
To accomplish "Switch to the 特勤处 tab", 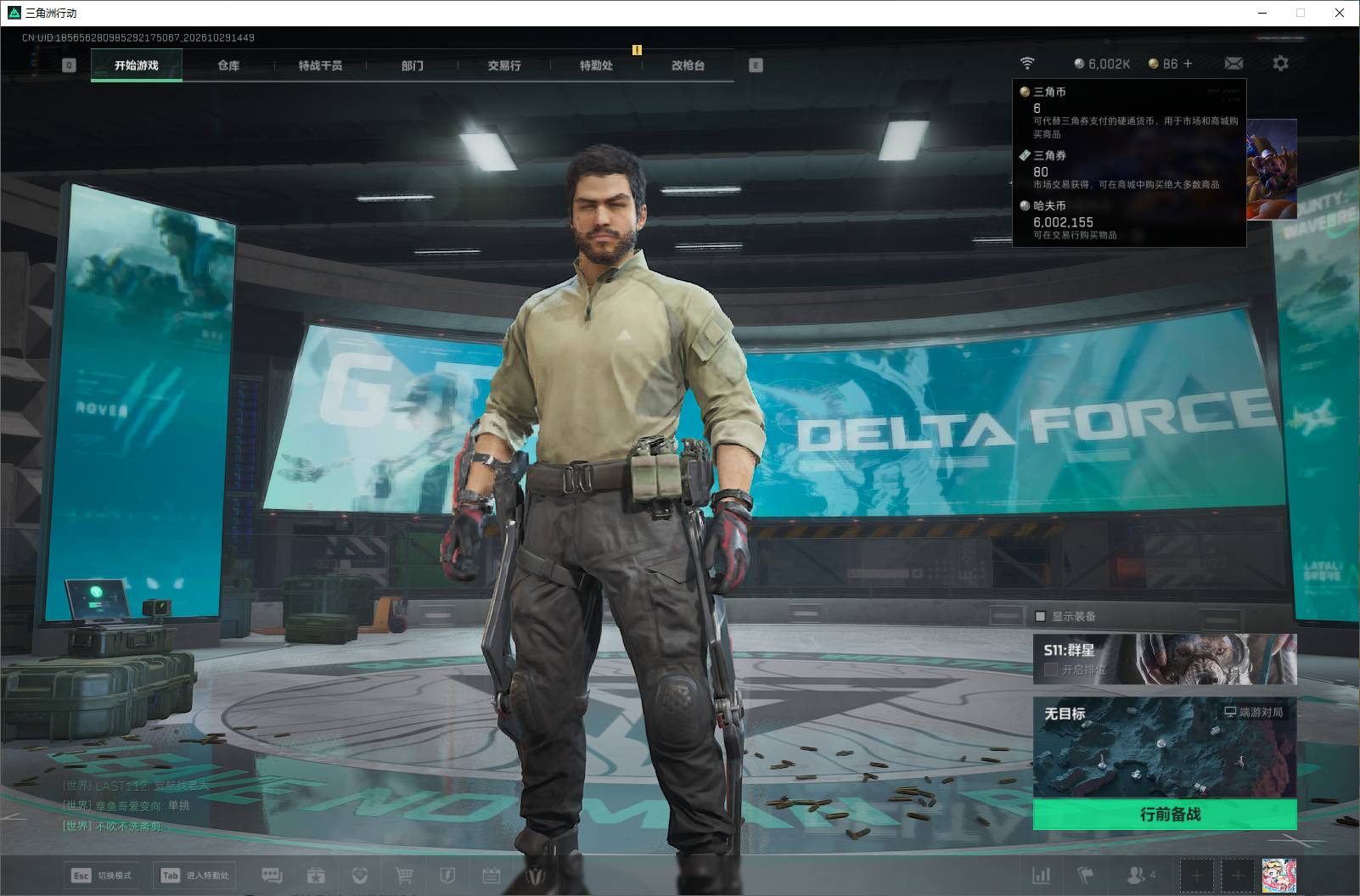I will point(596,65).
